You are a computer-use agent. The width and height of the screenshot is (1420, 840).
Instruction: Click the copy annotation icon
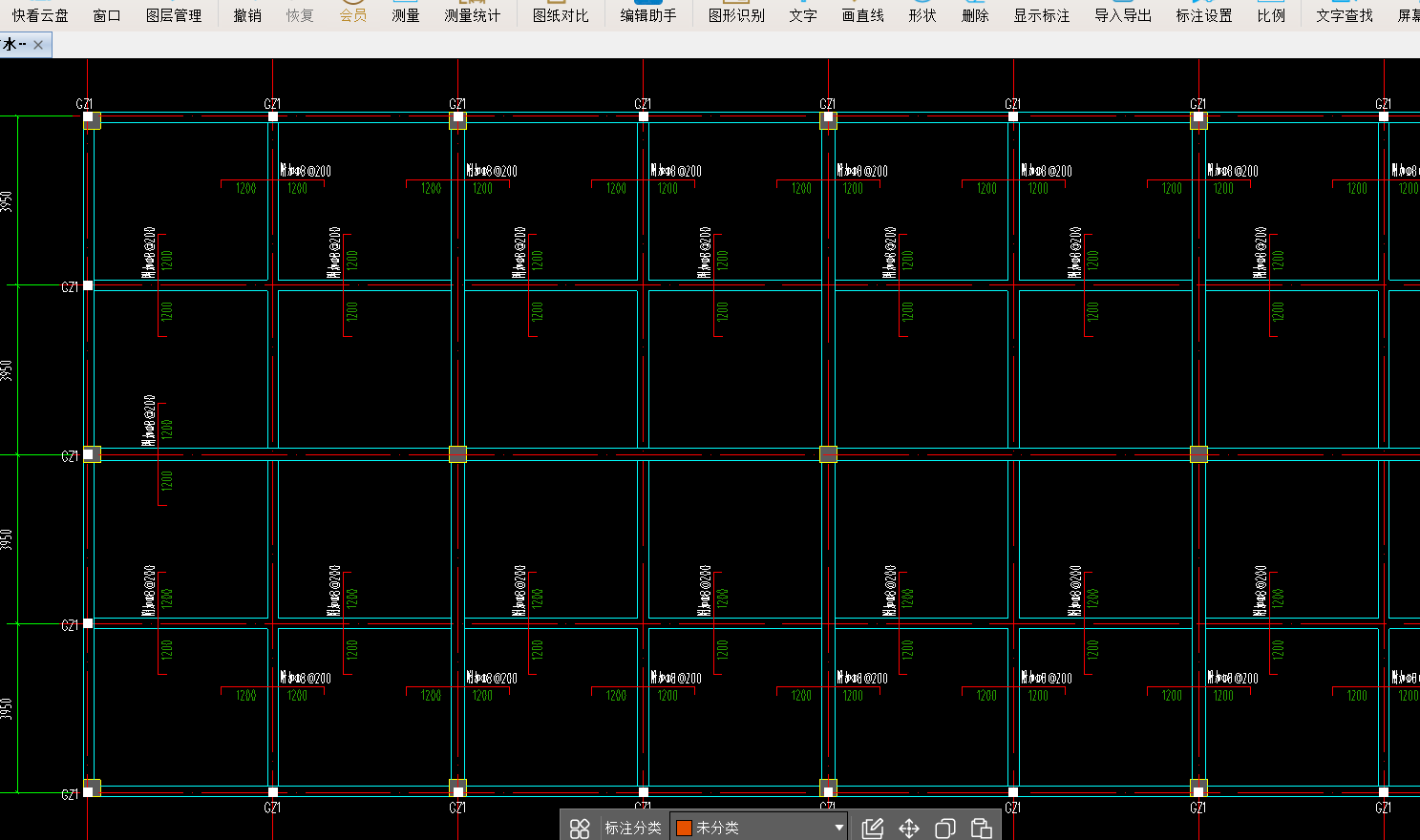pos(945,828)
